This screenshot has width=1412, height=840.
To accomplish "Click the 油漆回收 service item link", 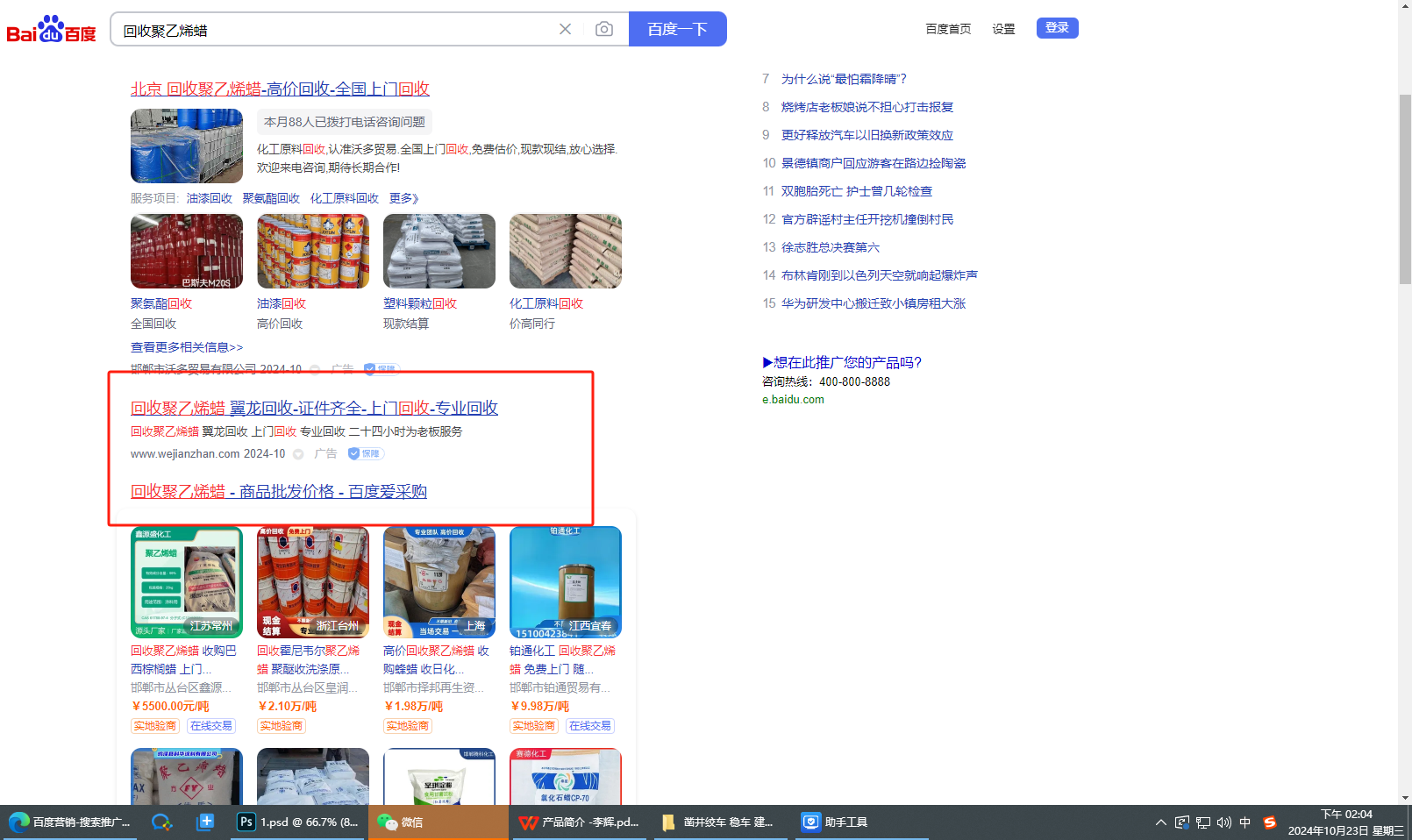I will [x=210, y=198].
